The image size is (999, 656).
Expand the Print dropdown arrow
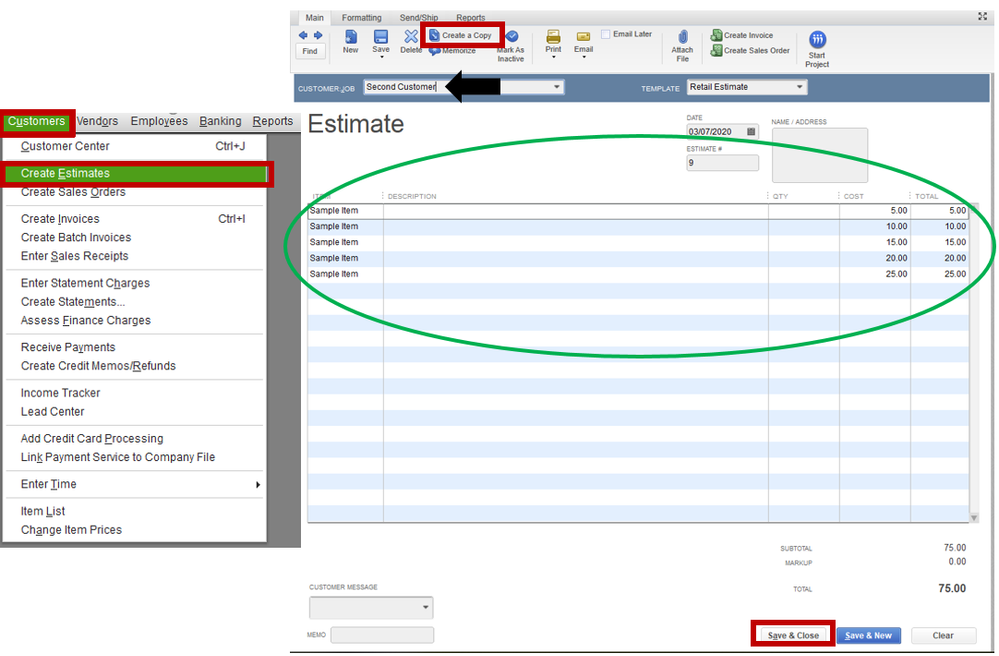[553, 57]
